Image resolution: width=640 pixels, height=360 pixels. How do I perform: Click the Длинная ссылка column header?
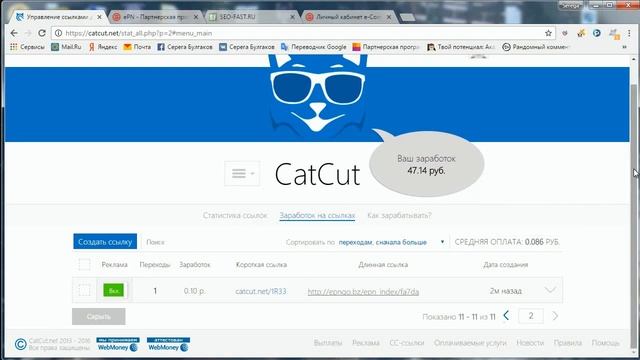point(383,264)
